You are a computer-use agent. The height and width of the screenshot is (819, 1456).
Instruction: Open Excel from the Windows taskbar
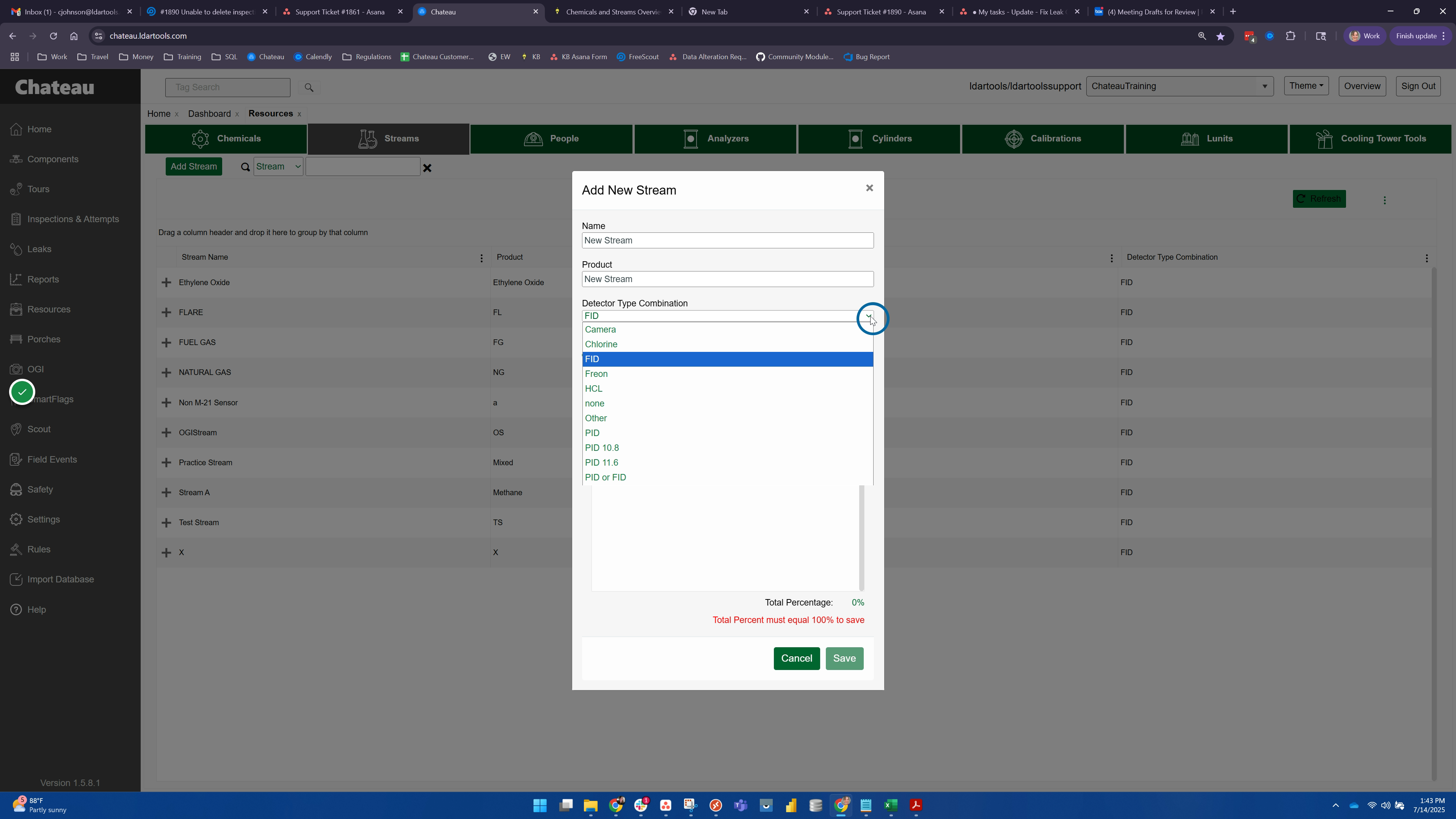(x=891, y=805)
